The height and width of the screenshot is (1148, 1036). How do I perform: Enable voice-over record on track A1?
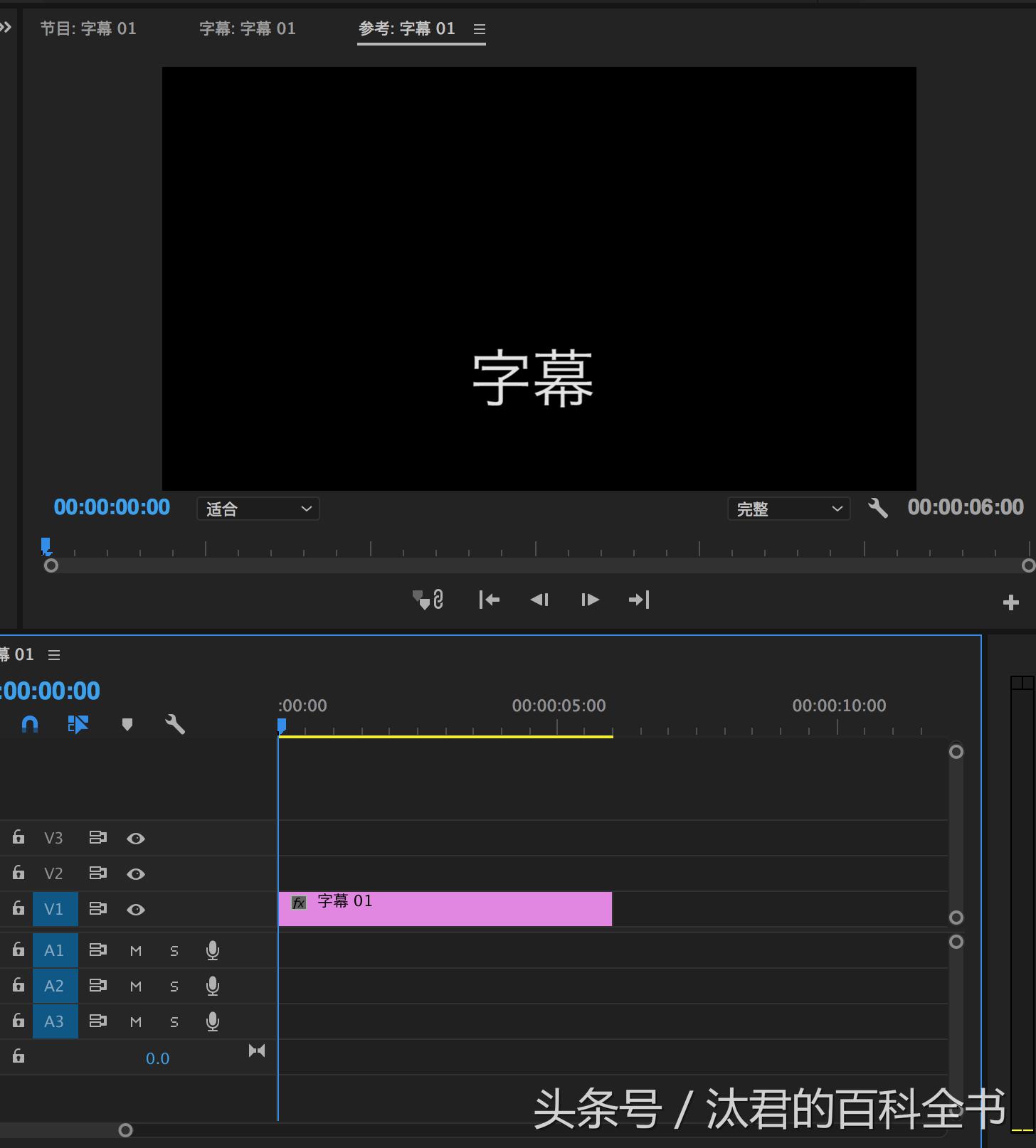click(x=212, y=951)
